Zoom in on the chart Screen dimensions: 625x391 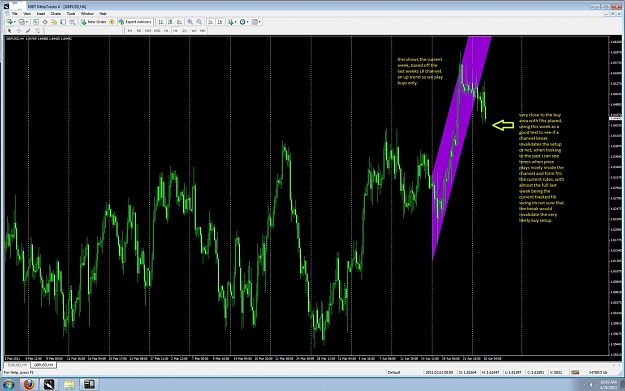[x=190, y=22]
